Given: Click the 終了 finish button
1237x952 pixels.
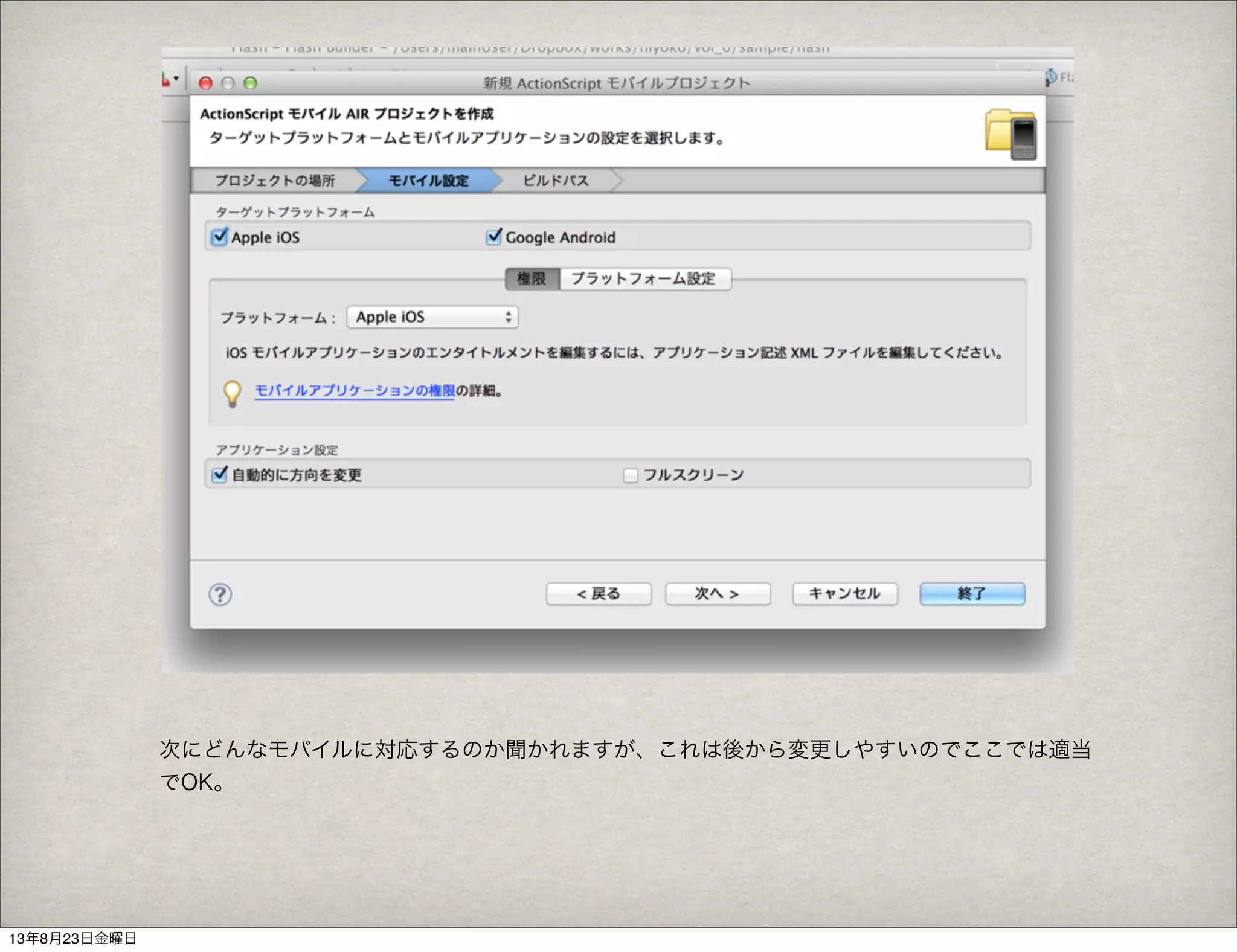Looking at the screenshot, I should tap(972, 594).
